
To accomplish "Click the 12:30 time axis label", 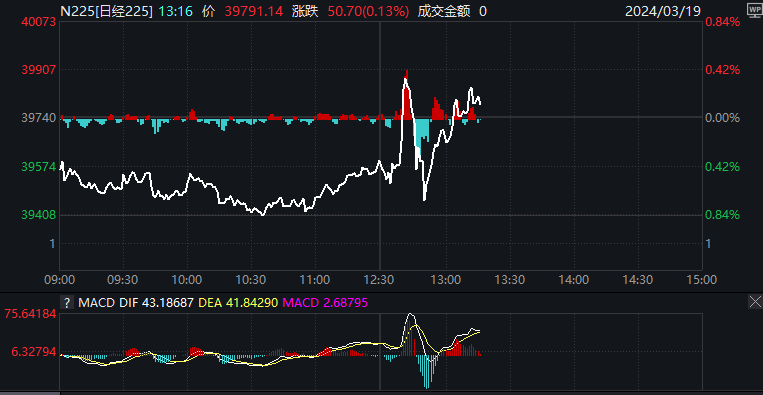I will tap(380, 280).
